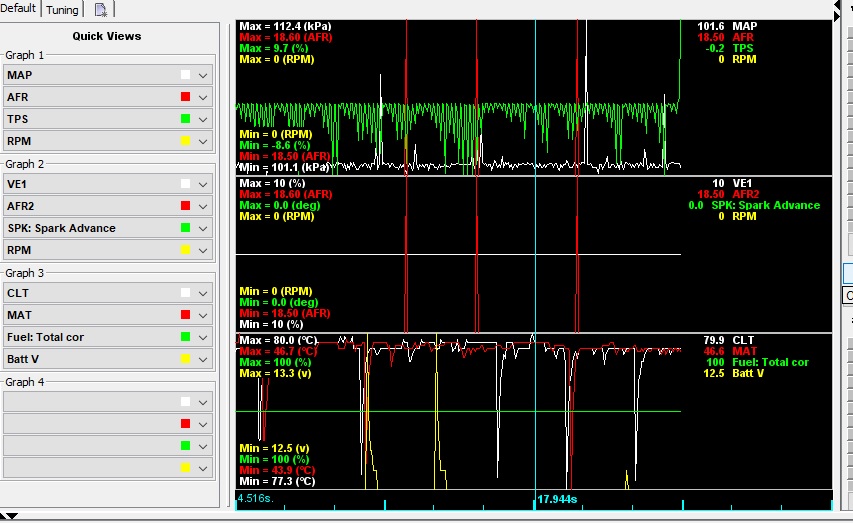Screen dimensions: 853x523
Task: Click the 17.944s cursor time marker
Action: (x=557, y=498)
